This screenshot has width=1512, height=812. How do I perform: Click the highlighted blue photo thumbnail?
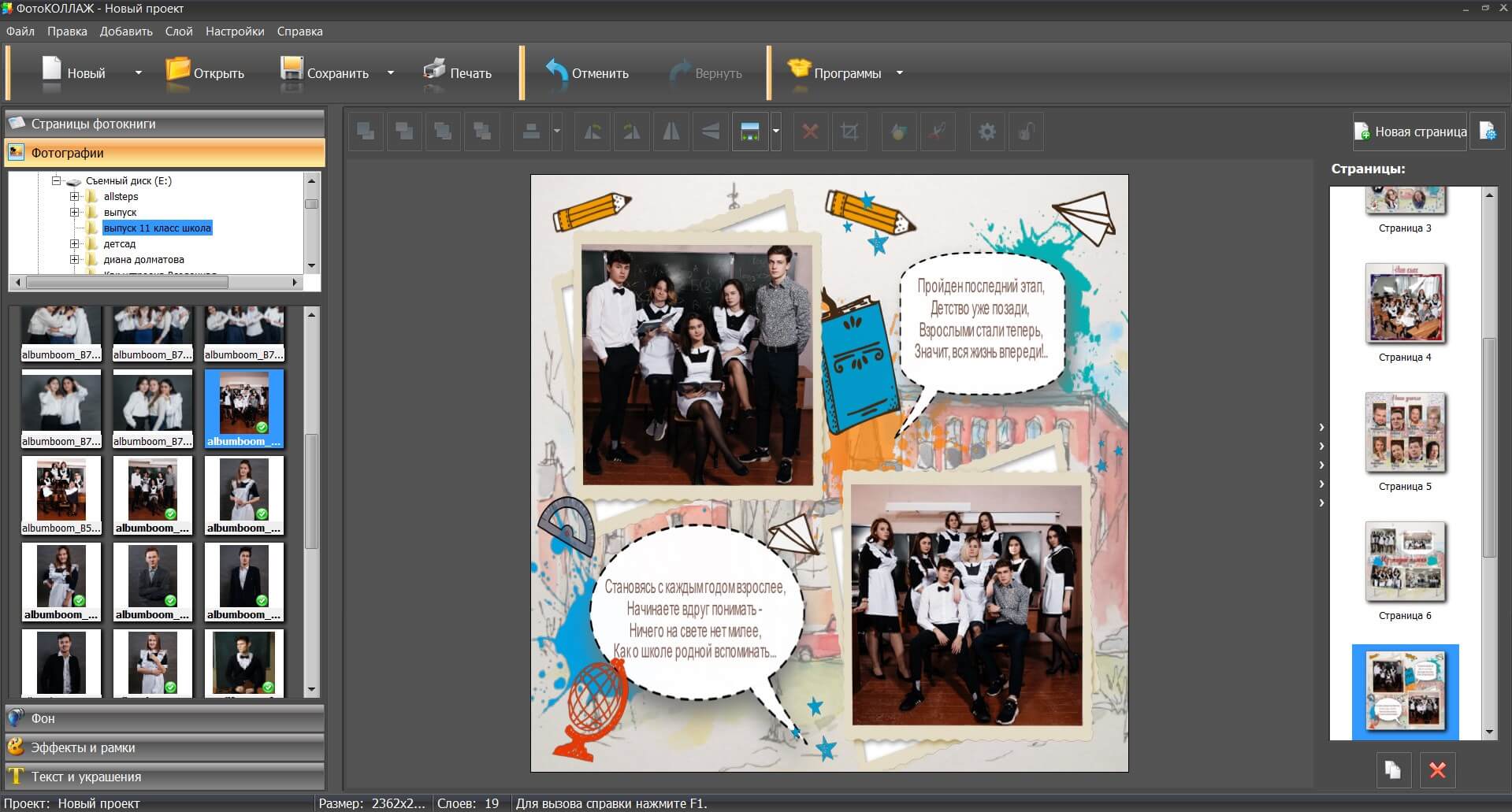point(244,409)
